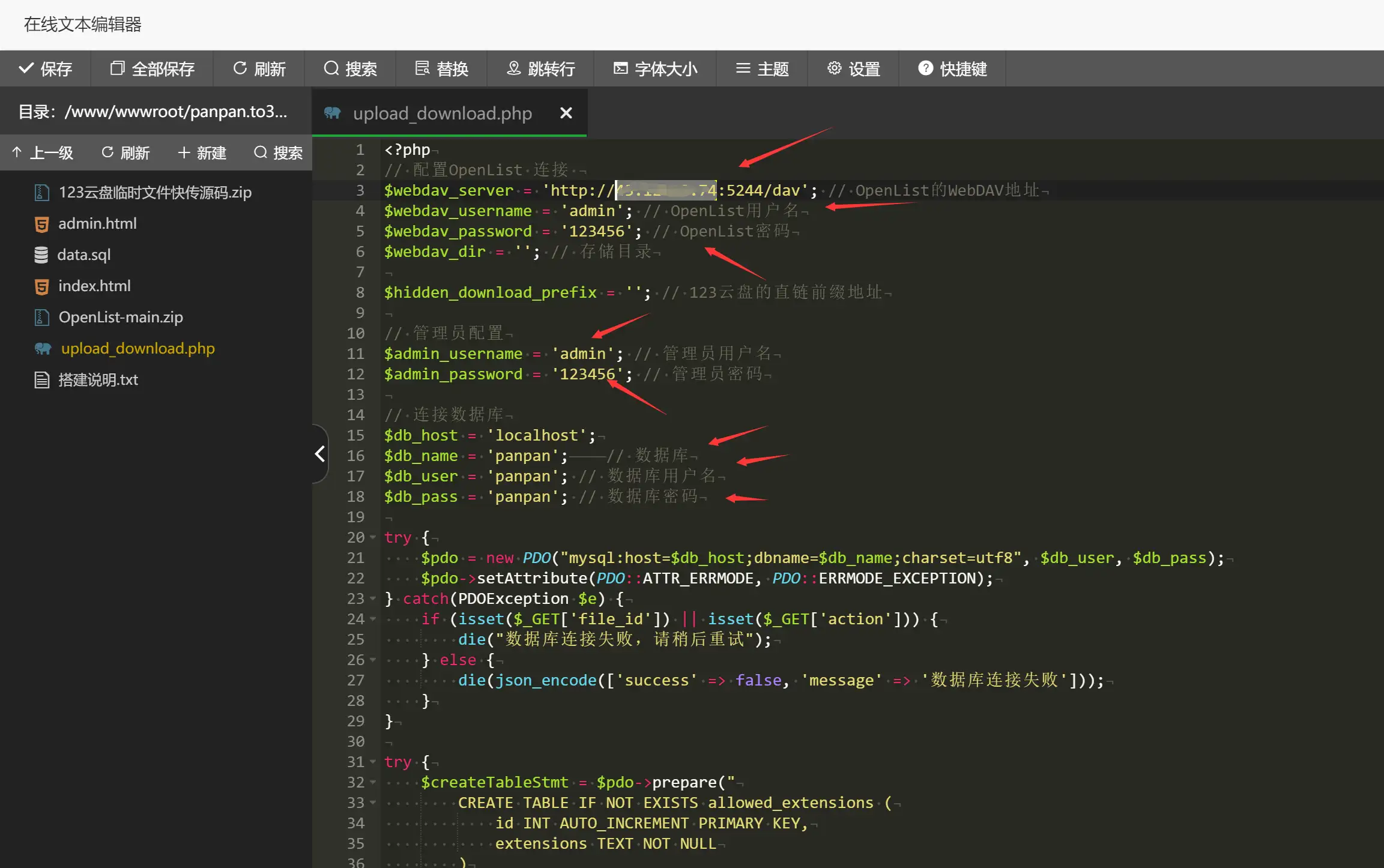Collapse the try block at line 20
The height and width of the screenshot is (868, 1384).
[373, 537]
